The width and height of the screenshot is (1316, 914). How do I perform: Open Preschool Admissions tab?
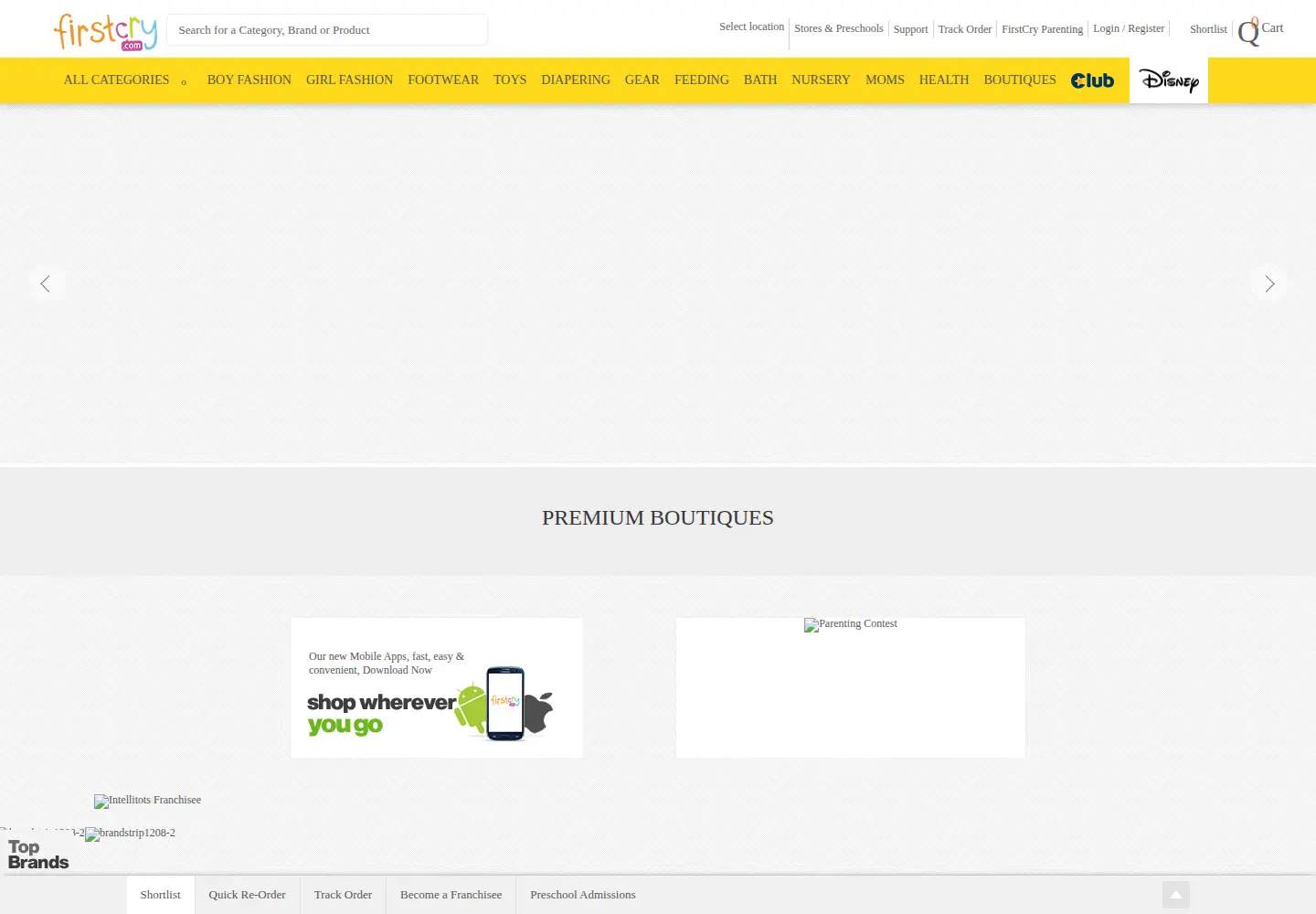(583, 895)
